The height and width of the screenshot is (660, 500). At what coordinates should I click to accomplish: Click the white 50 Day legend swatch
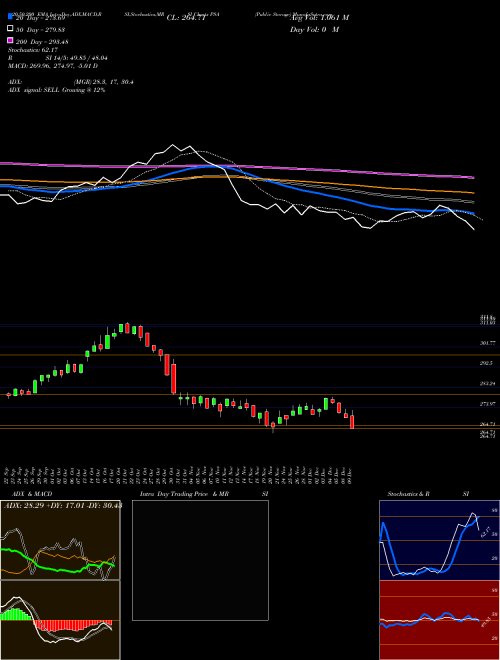pos(11,29)
